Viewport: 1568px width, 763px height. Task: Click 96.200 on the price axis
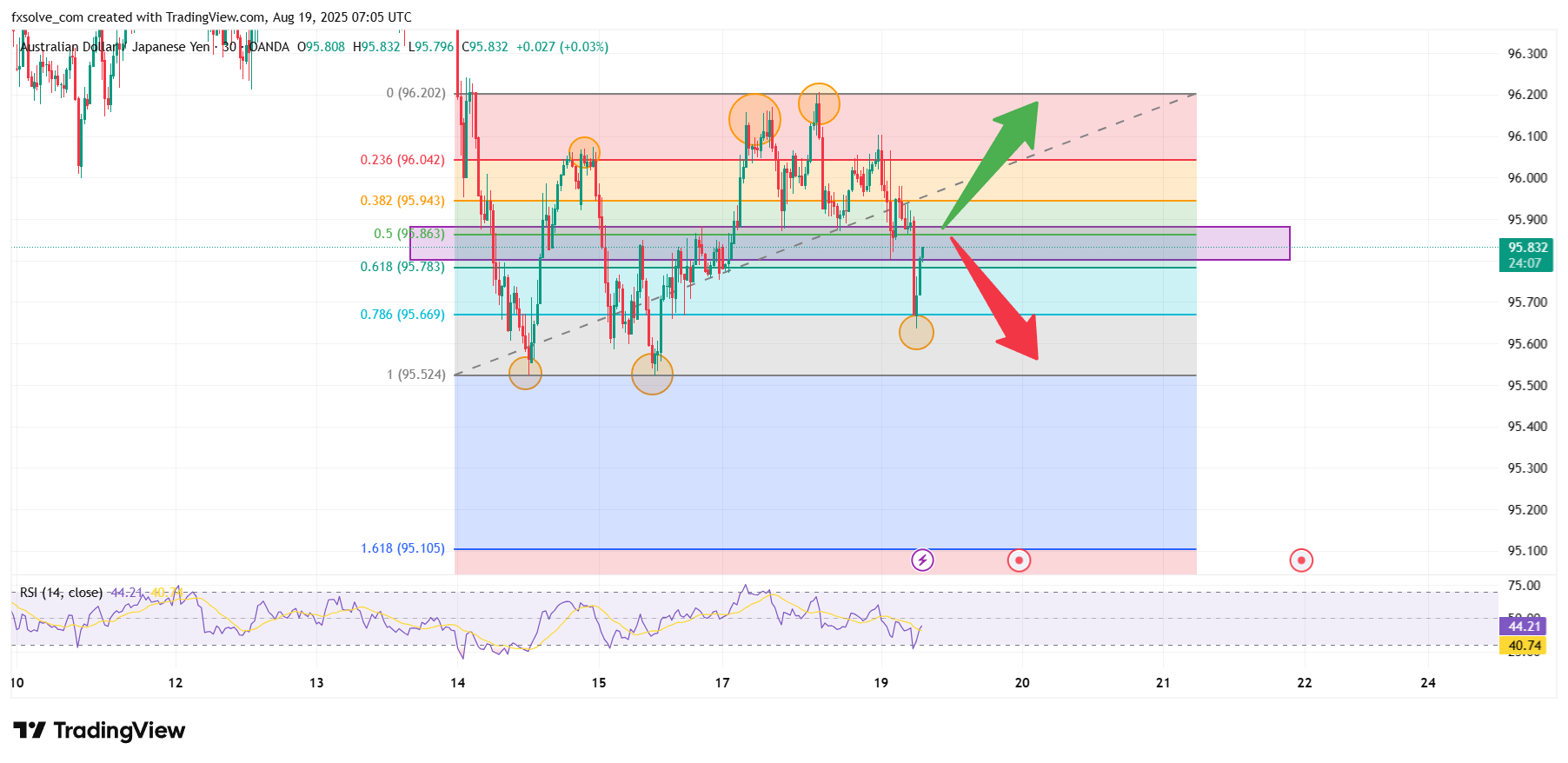point(1527,95)
